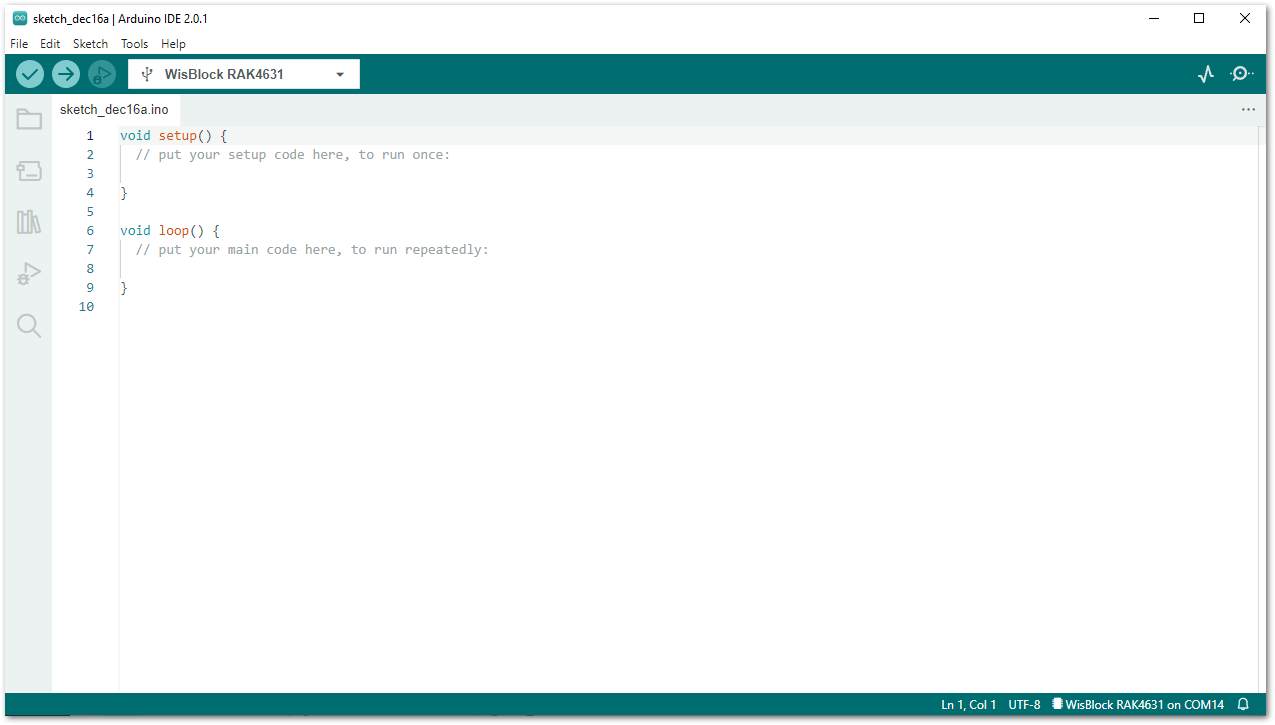Open the Serial Plotter
This screenshot has height=725, width=1275.
pyautogui.click(x=1206, y=74)
